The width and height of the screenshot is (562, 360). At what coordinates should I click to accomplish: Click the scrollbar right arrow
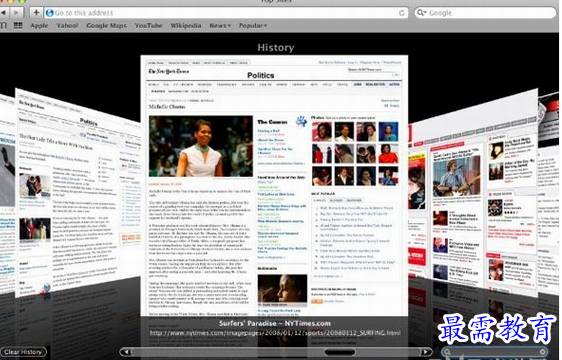click(426, 352)
